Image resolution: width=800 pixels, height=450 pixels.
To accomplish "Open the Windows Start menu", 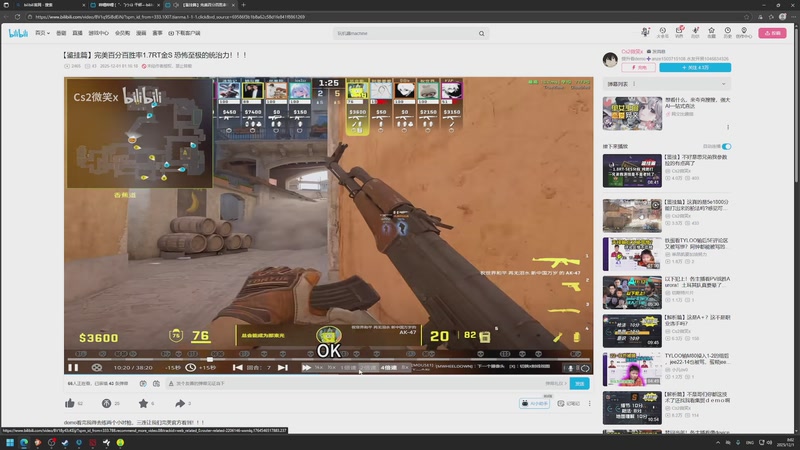I will point(9,442).
